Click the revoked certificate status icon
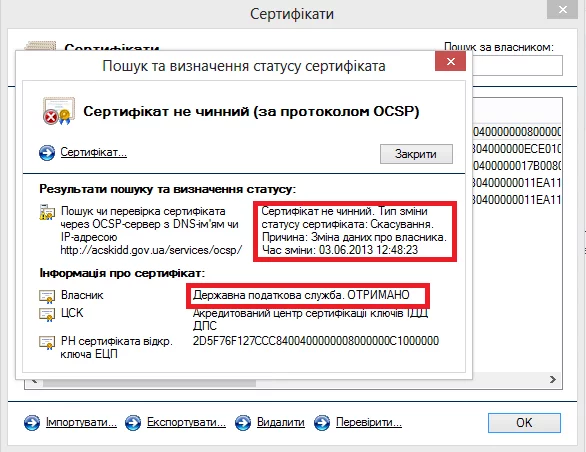Image resolution: width=586 pixels, height=452 pixels. point(59,111)
